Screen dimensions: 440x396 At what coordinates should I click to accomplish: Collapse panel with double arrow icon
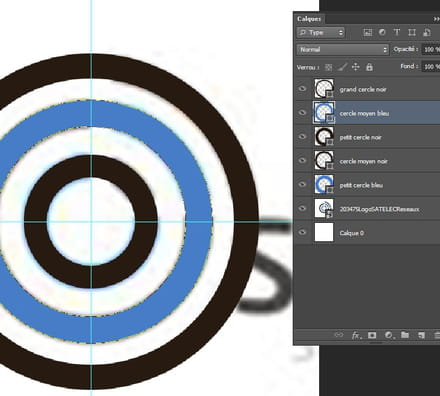(x=436, y=19)
